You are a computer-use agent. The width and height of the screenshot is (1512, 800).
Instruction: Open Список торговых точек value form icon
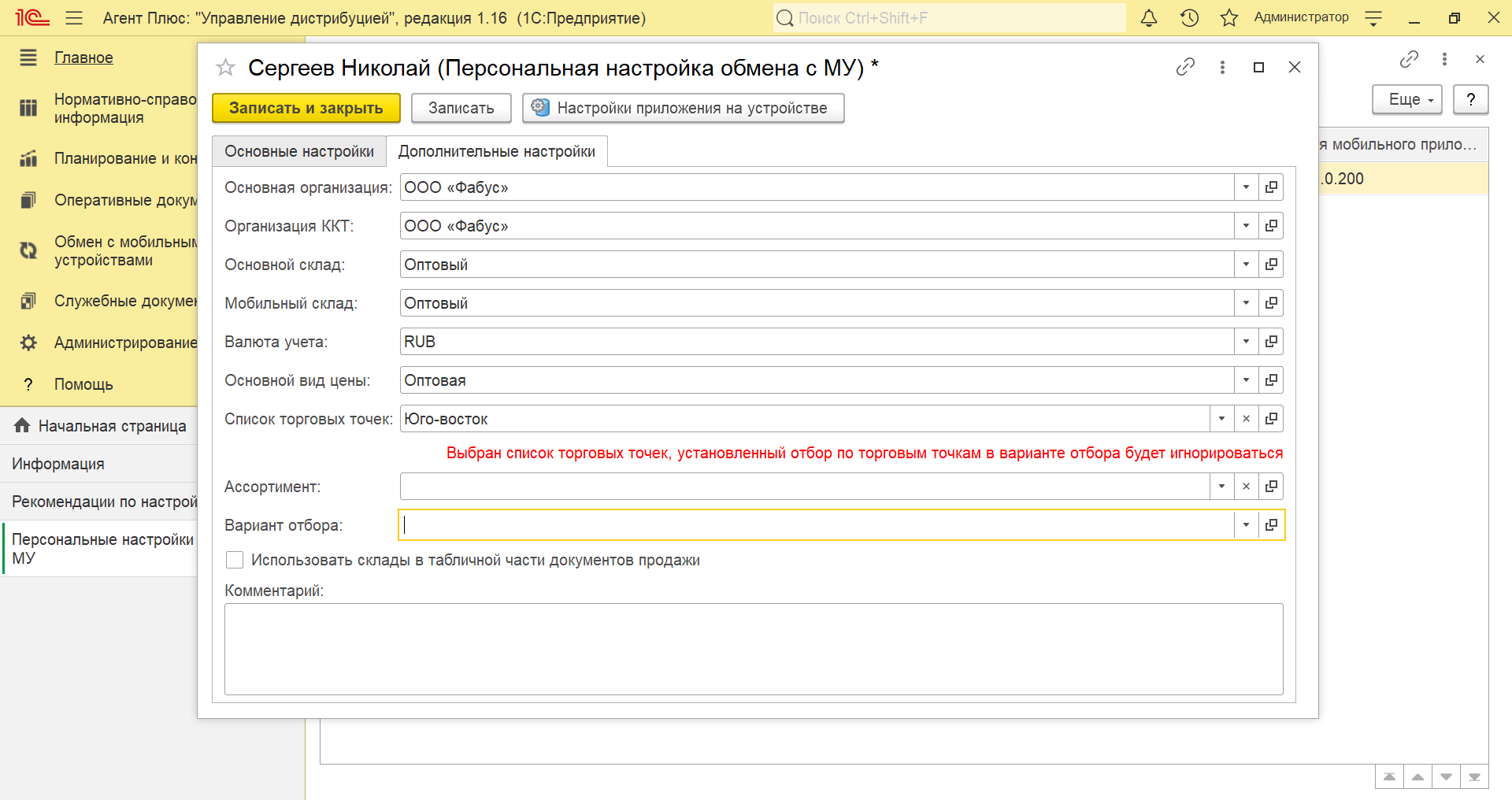tap(1271, 419)
